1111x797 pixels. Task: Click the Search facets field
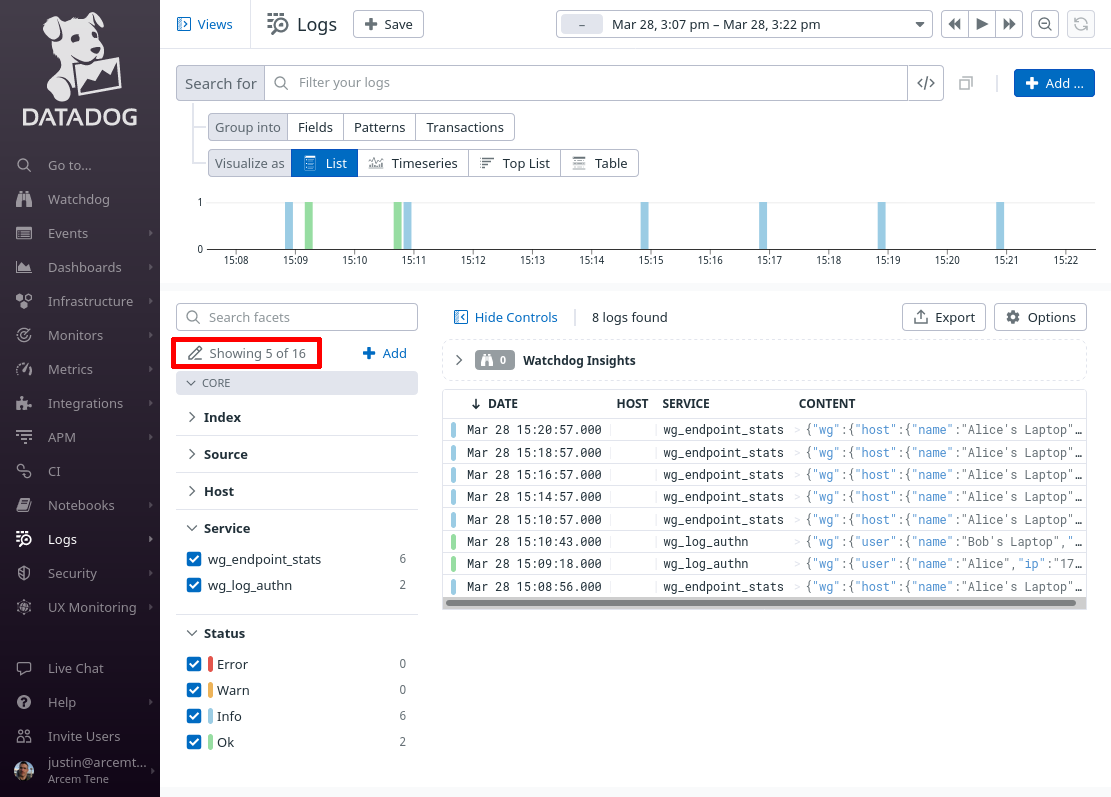(x=297, y=317)
